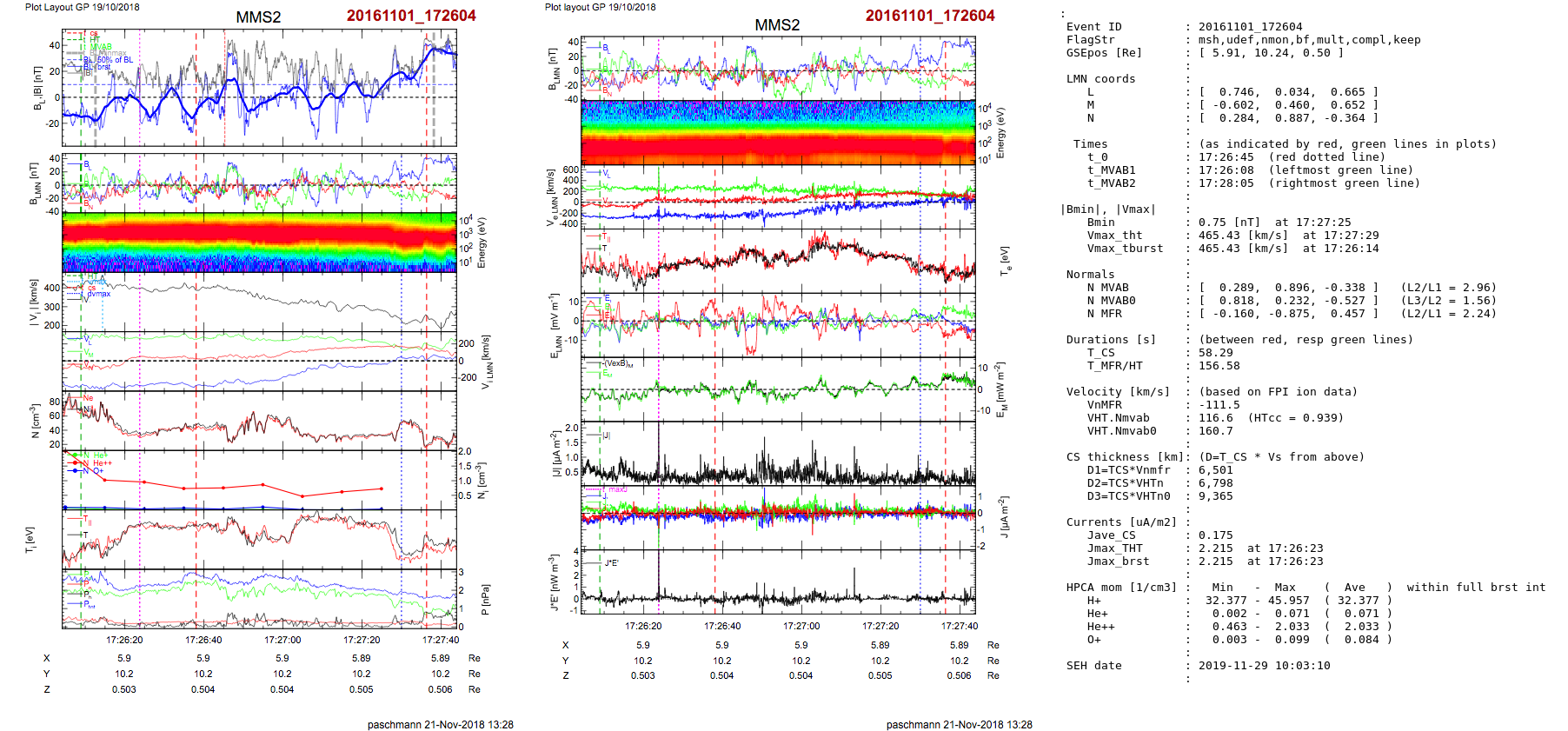Select the LMN coords heading
Screen dimensions: 1568x731
point(1100,79)
